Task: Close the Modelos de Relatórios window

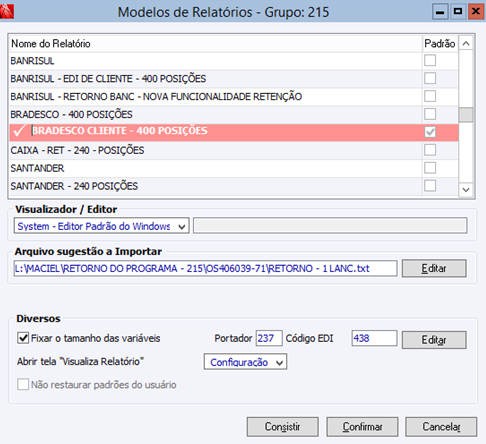Action: click(476, 12)
